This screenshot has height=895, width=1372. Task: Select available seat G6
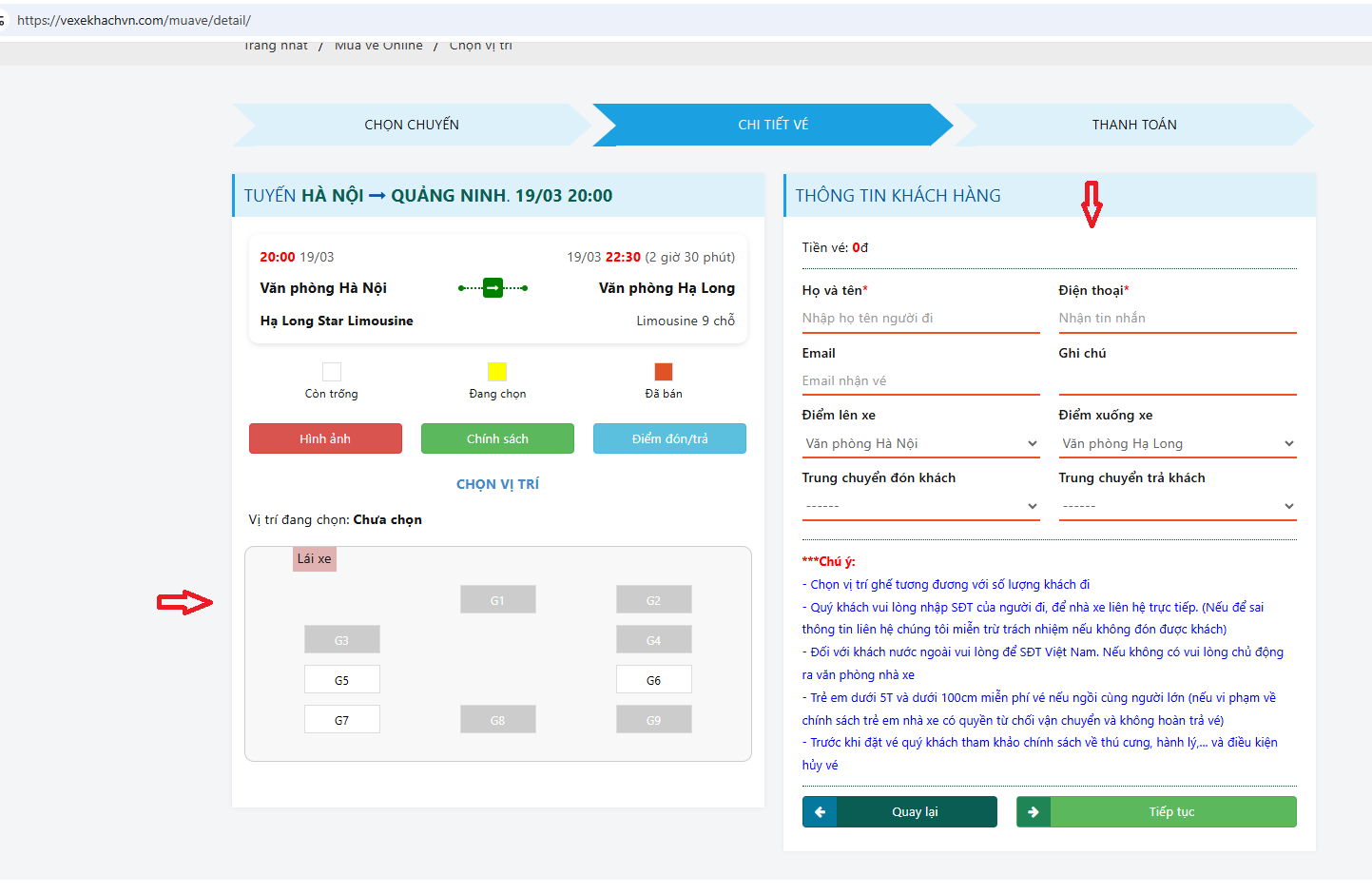653,680
